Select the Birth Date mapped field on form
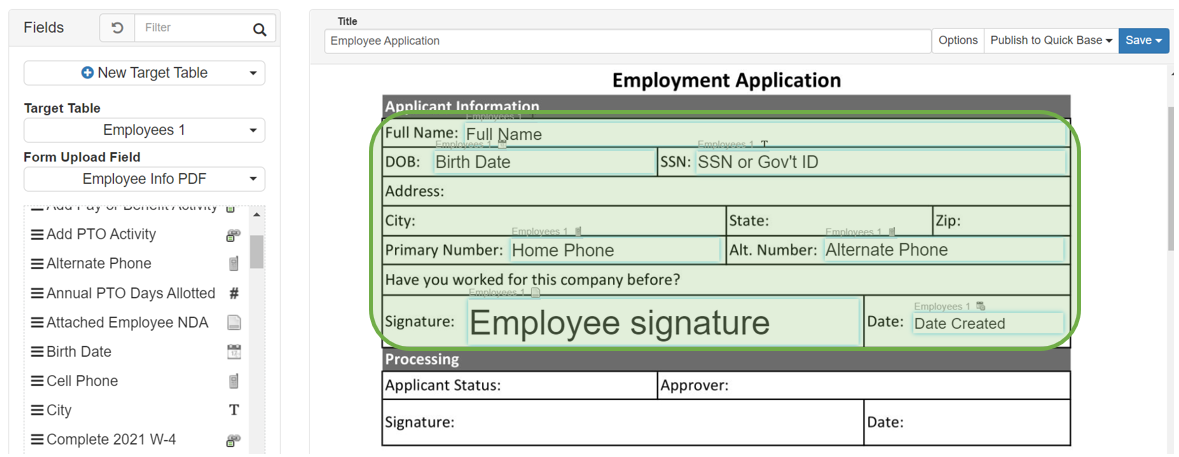Image resolution: width=1179 pixels, height=457 pixels. coord(544,162)
